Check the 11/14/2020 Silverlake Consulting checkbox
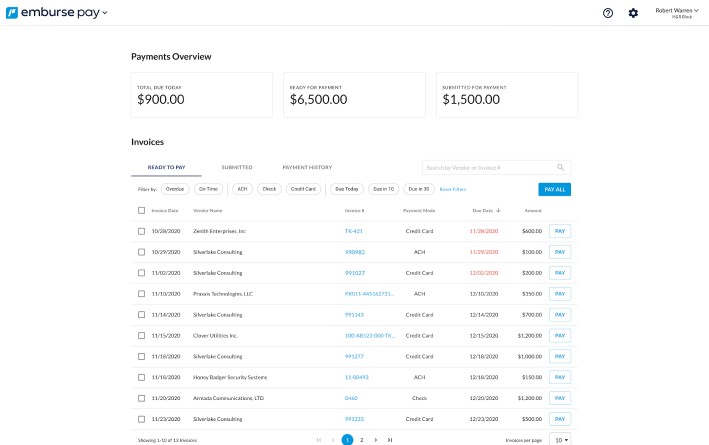This screenshot has width=709, height=445. pos(142,315)
